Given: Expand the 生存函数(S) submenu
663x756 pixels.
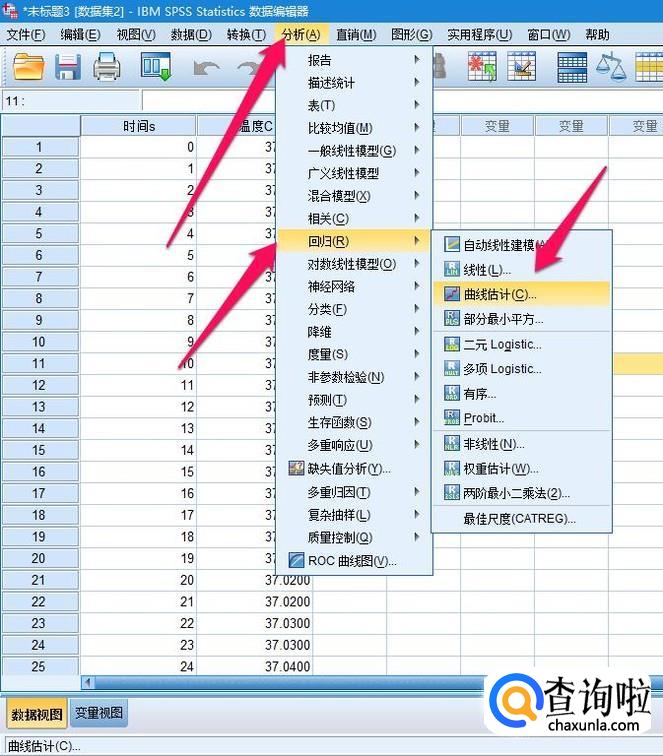Looking at the screenshot, I should [354, 422].
